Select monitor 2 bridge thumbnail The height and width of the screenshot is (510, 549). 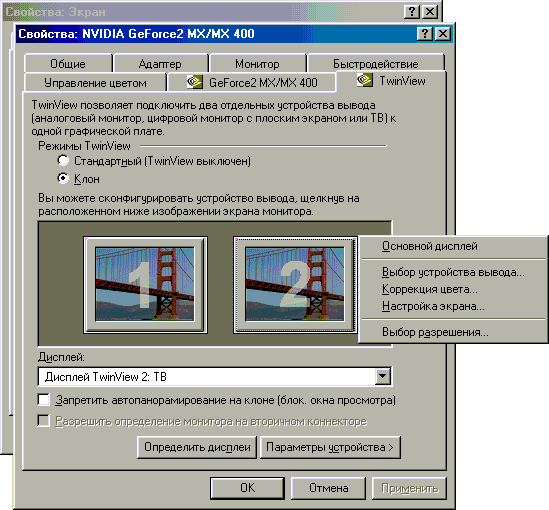click(x=295, y=284)
